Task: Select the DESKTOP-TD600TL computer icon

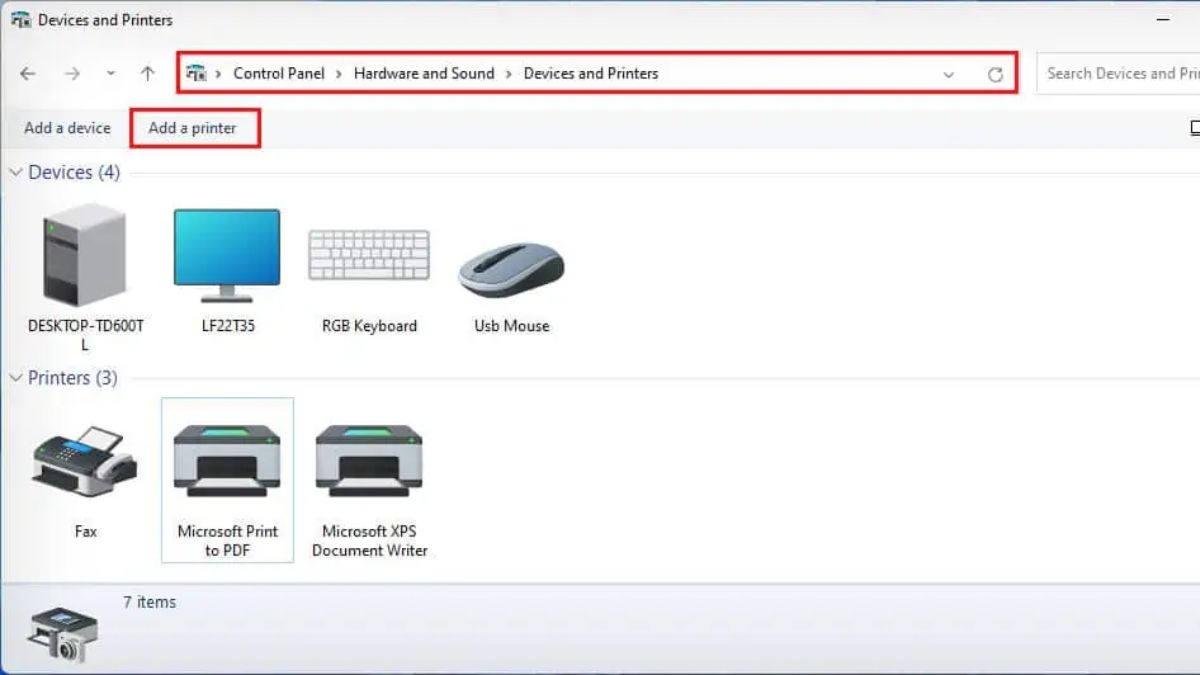Action: point(85,257)
